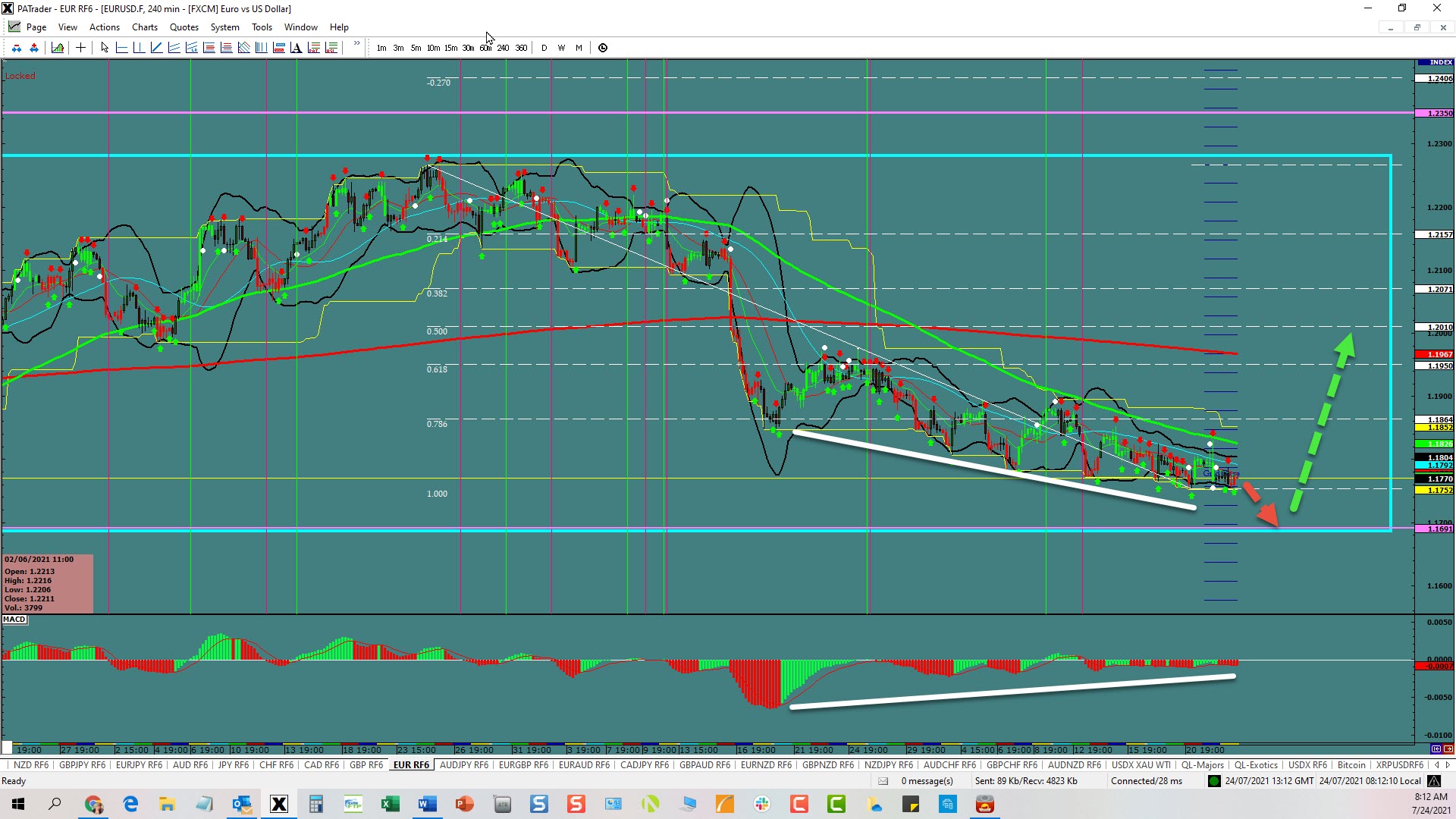The width and height of the screenshot is (1456, 819).
Task: Switch chart to monthly M timeframe
Action: (579, 48)
